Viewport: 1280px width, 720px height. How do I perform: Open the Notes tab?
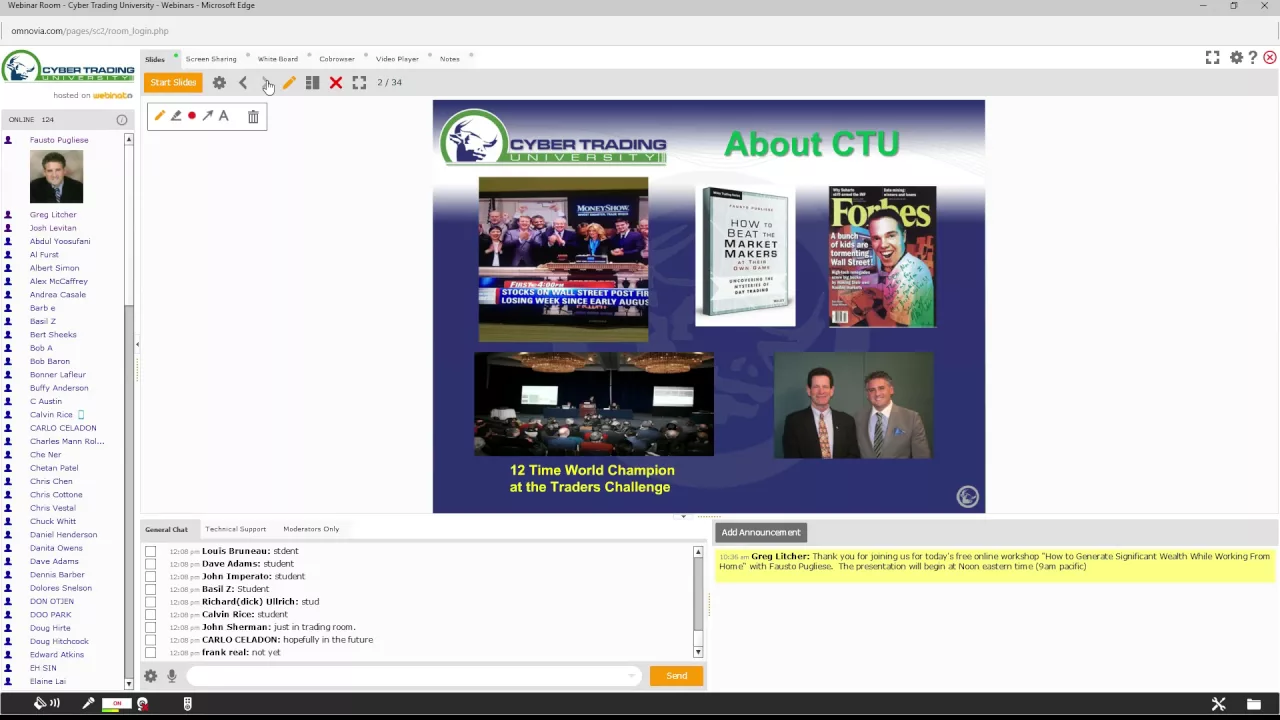click(x=449, y=59)
